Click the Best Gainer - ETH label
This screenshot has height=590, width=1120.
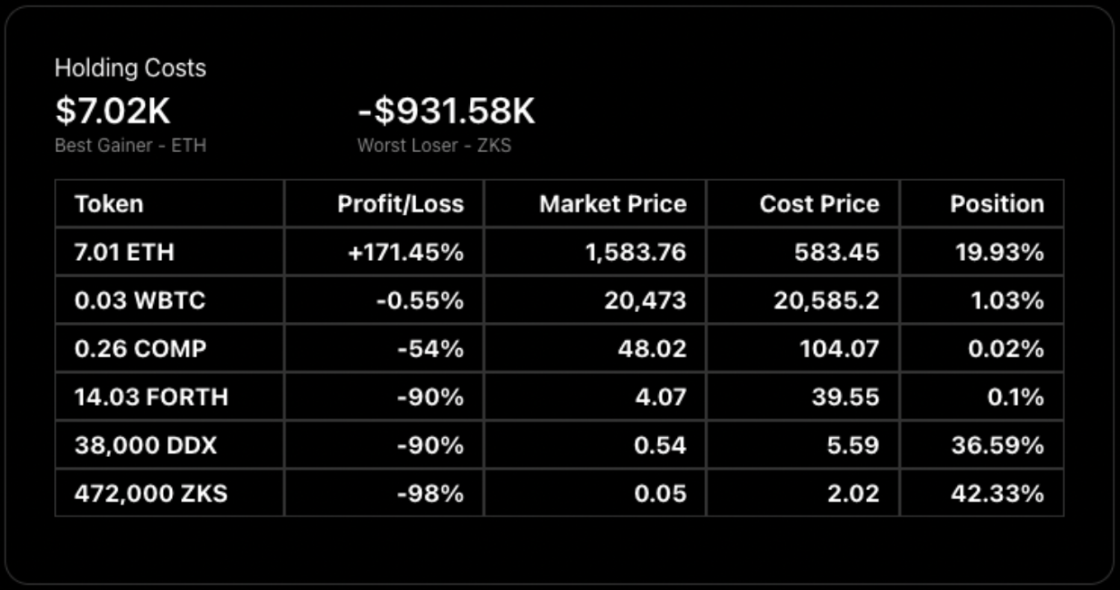[x=130, y=145]
